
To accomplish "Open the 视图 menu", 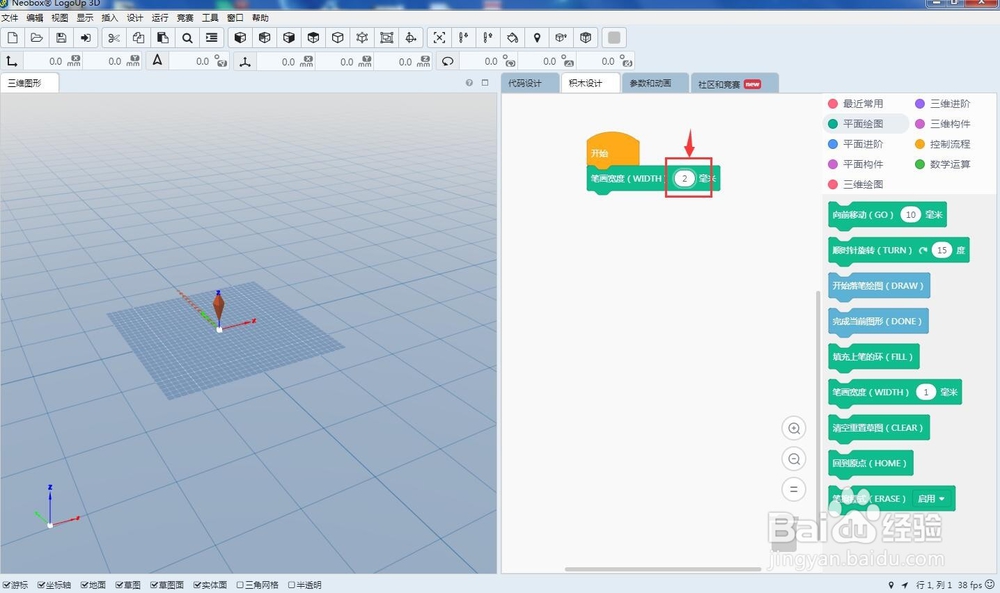I will (60, 18).
